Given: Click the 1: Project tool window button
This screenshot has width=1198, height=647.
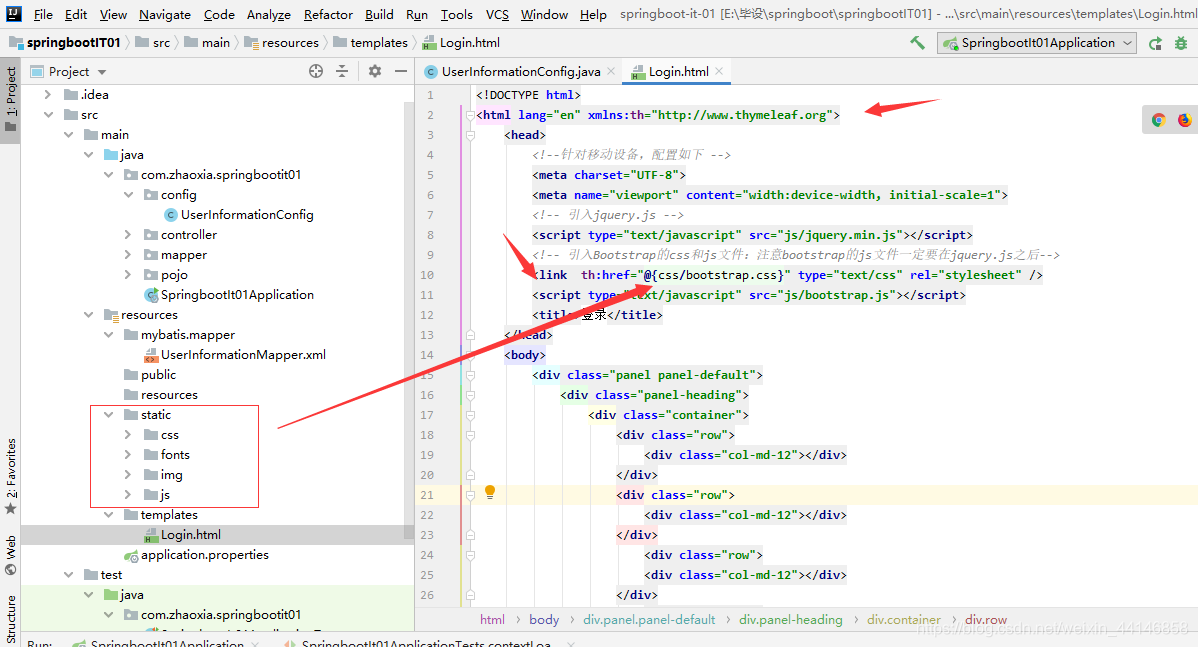Looking at the screenshot, I should tap(11, 98).
